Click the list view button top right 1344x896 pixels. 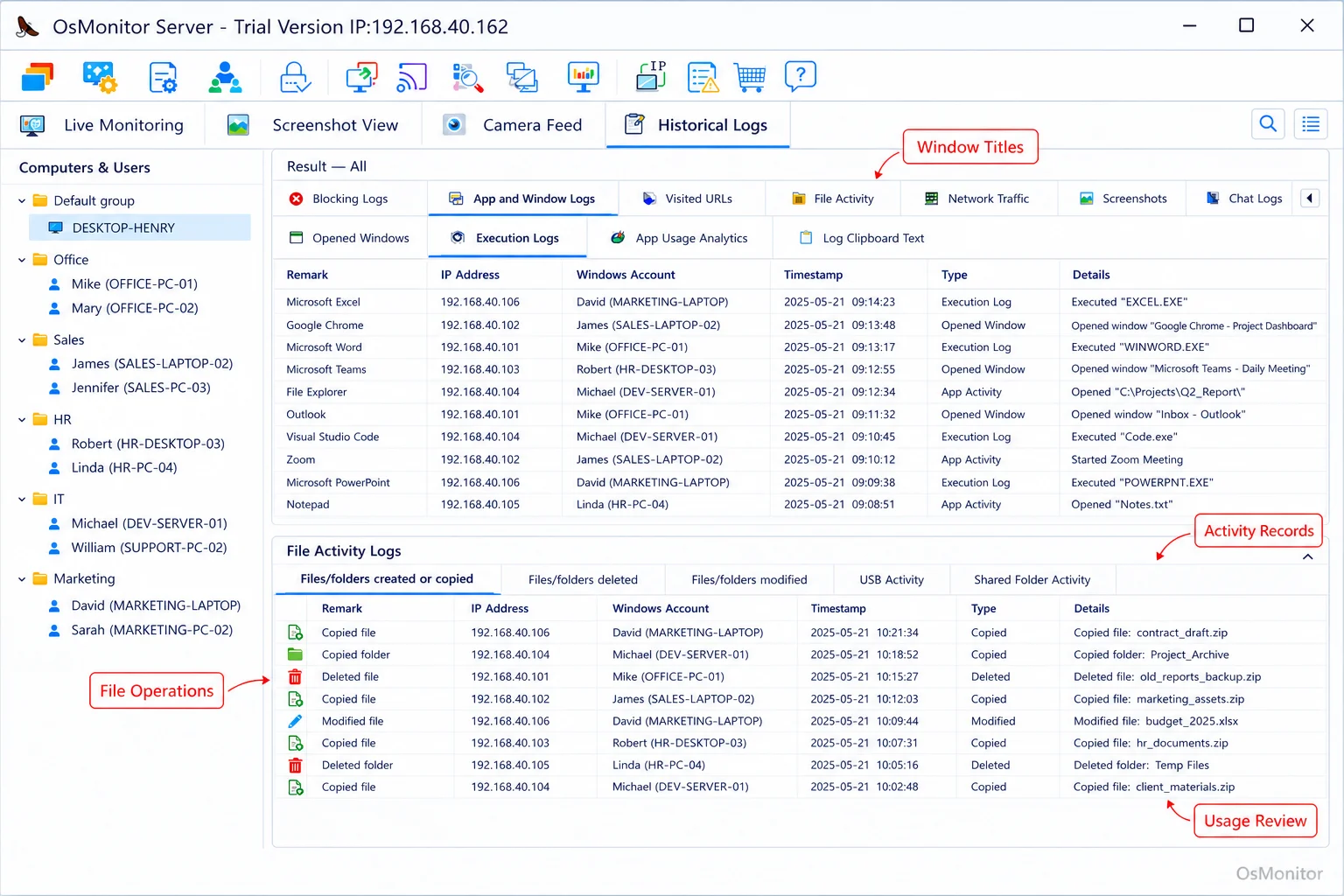1311,124
